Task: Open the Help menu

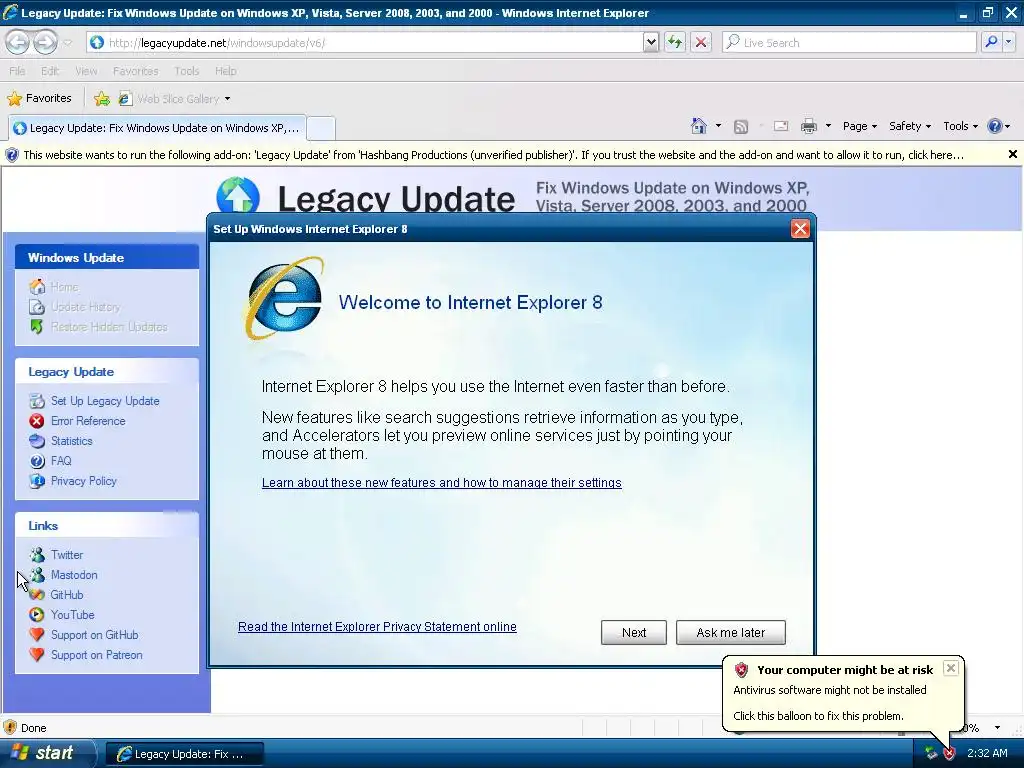Action: pyautogui.click(x=225, y=71)
